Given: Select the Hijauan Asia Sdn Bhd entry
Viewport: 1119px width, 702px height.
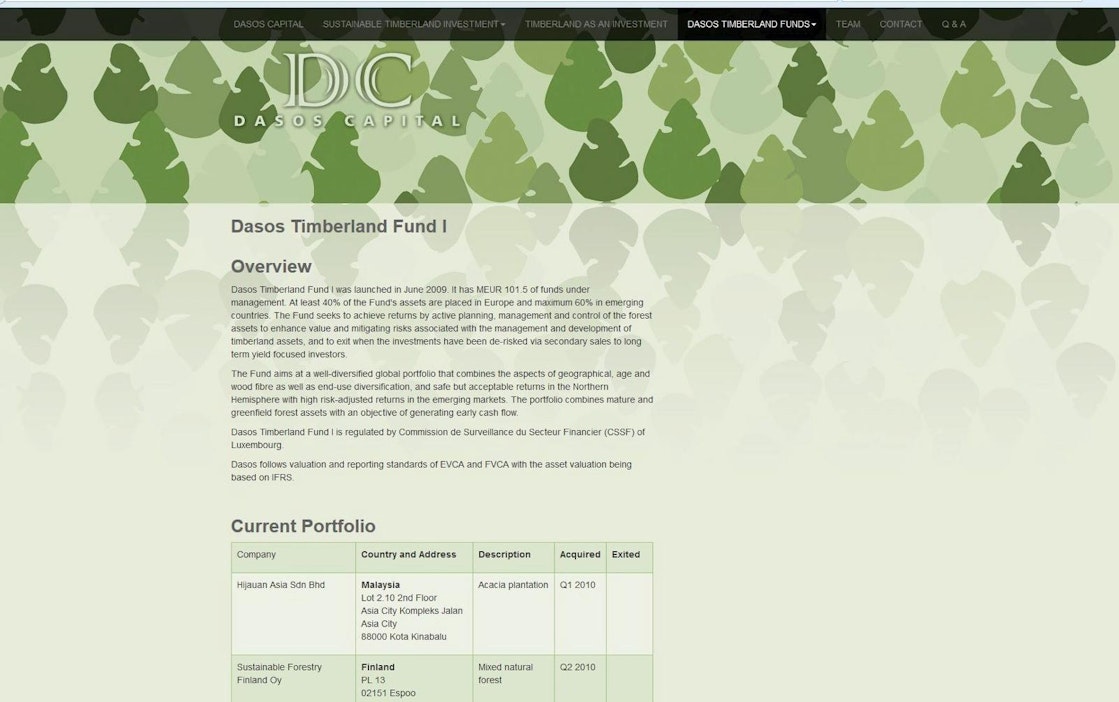Looking at the screenshot, I should pyautogui.click(x=280, y=585).
